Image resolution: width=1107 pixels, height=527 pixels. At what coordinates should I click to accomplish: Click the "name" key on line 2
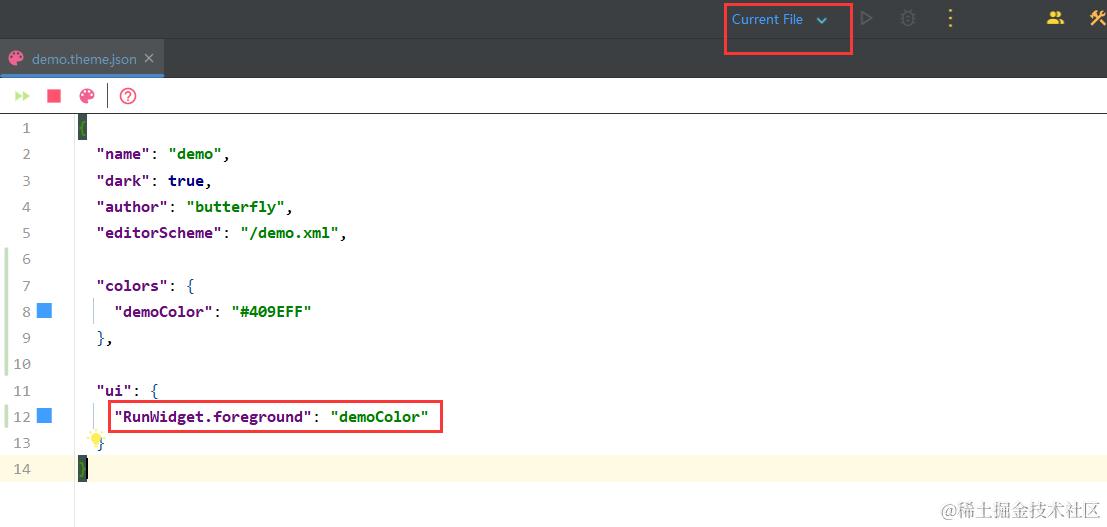[x=124, y=154]
